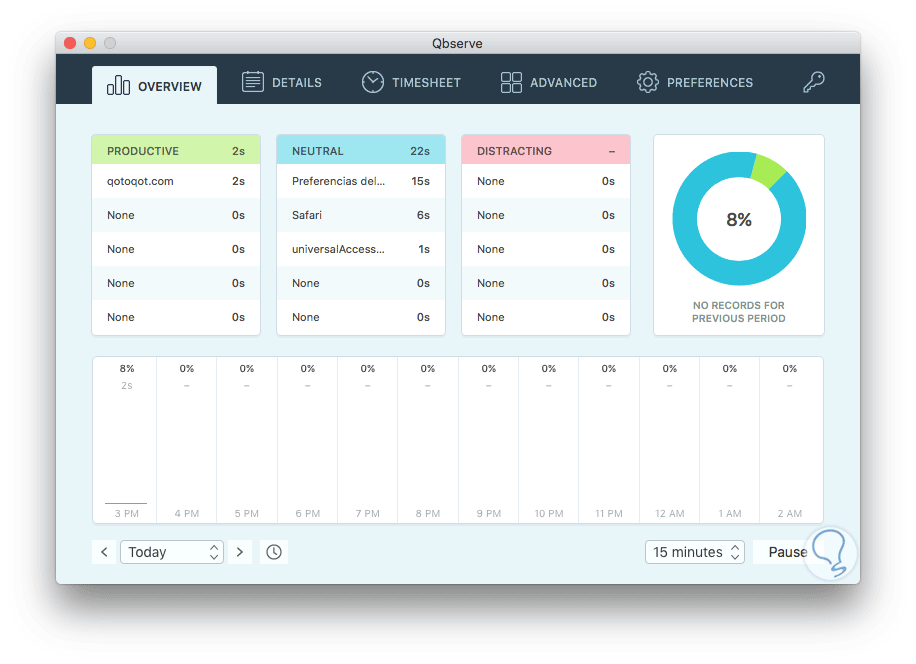
Task: Switch to the Details tab
Action: click(x=282, y=82)
